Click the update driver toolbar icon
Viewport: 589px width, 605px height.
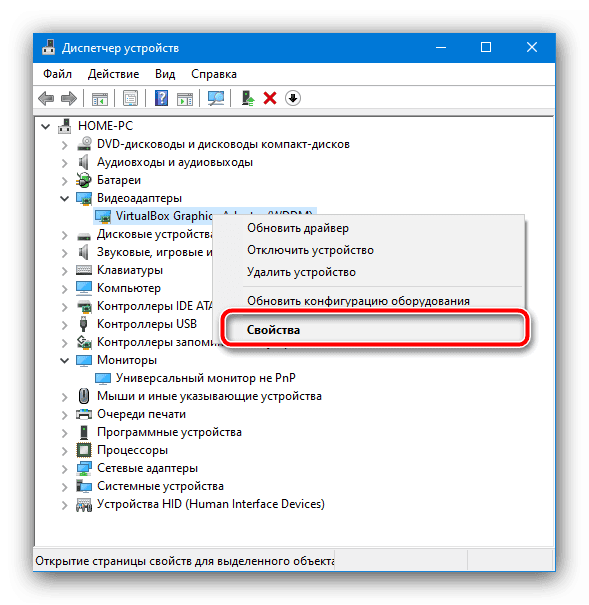(x=247, y=98)
